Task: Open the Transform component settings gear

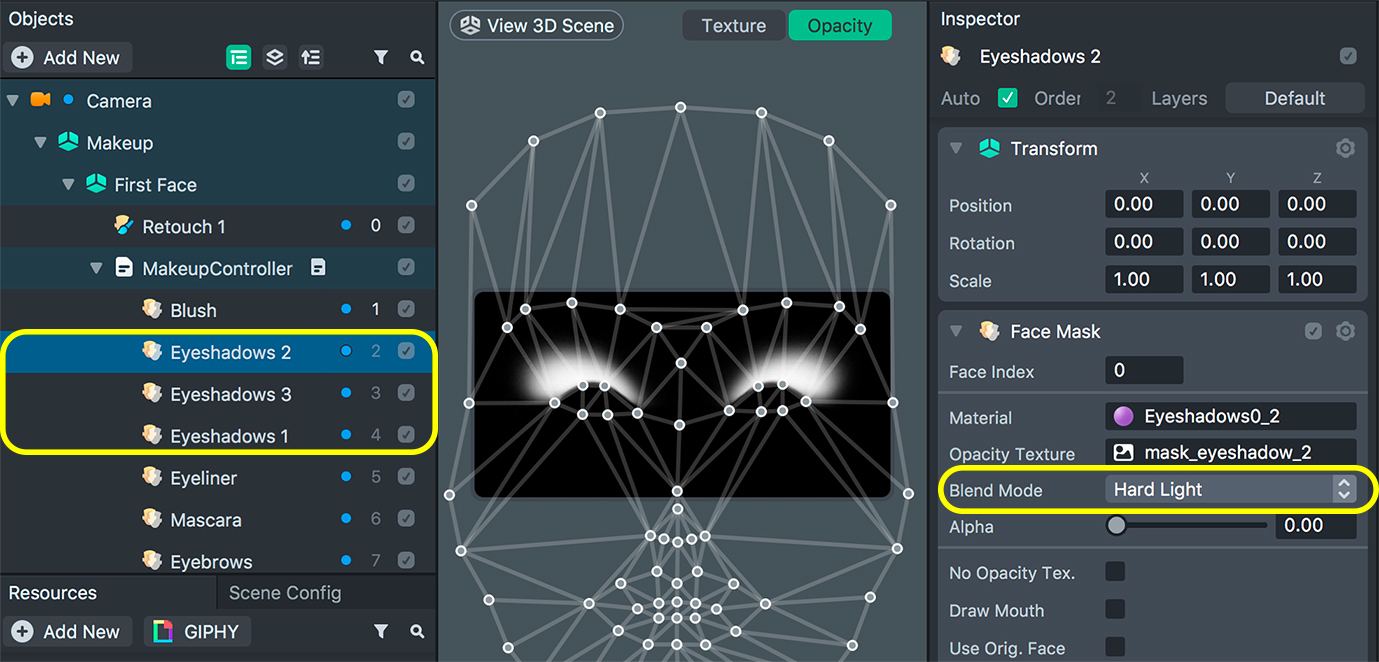Action: pyautogui.click(x=1345, y=149)
